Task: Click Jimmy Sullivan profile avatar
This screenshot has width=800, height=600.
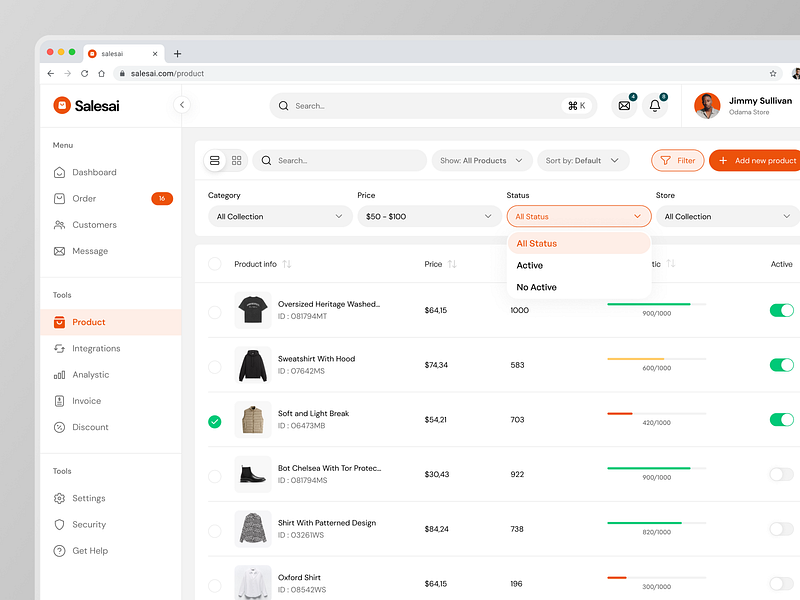Action: click(707, 106)
